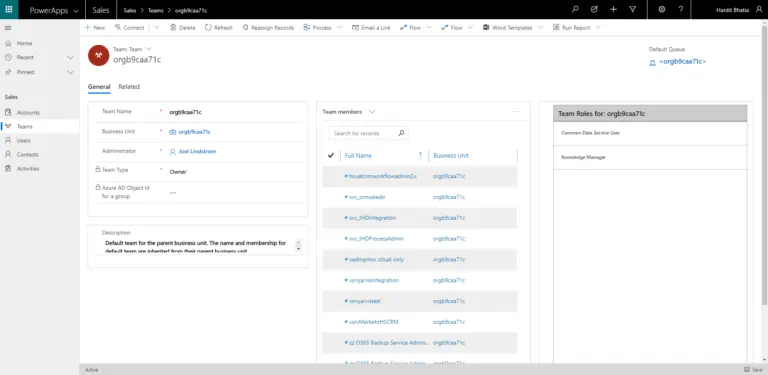
Task: Open the svc_crmsalesbi member
Action: [x=364, y=197]
